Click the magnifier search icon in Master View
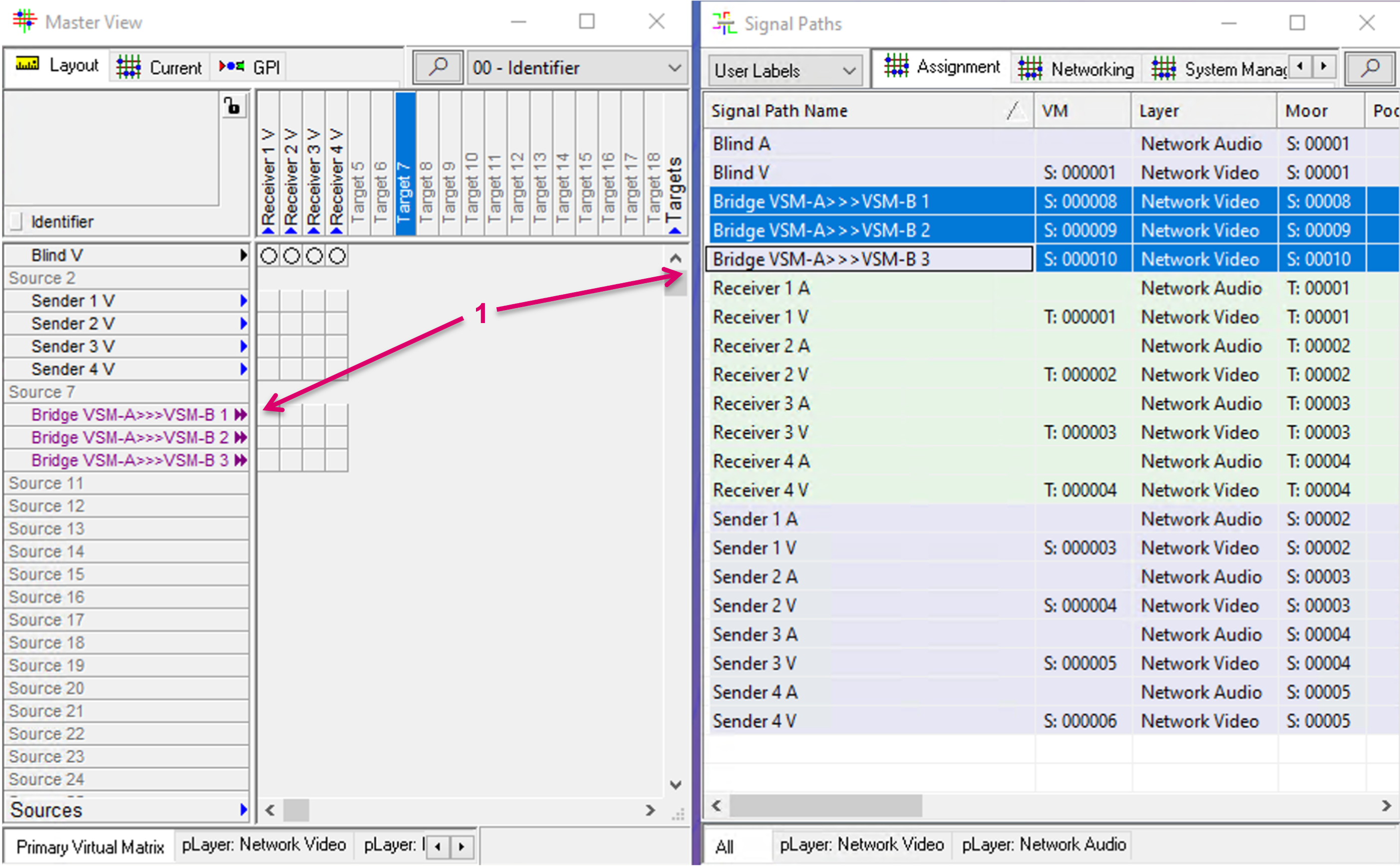Screen dimensions: 1400x866 coord(438,68)
